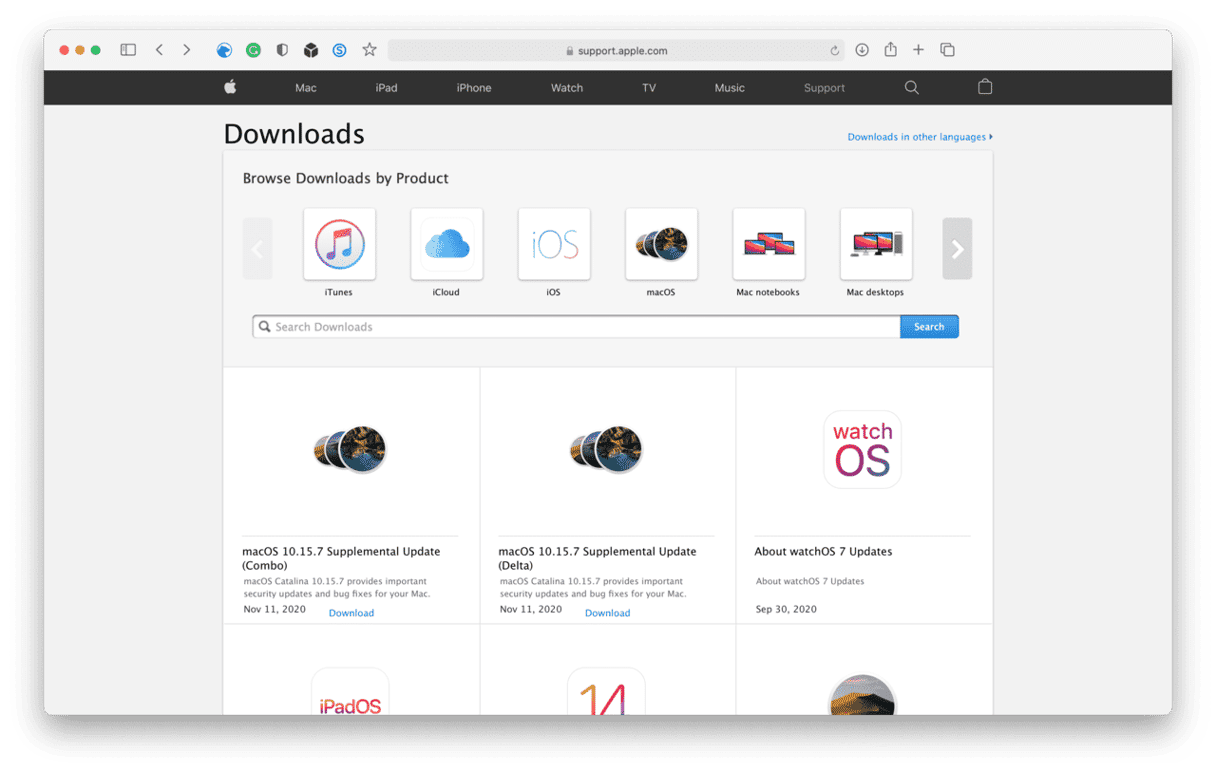Select the Delta update's Nov 11, 2020 date
The width and height of the screenshot is (1216, 773).
pyautogui.click(x=530, y=609)
